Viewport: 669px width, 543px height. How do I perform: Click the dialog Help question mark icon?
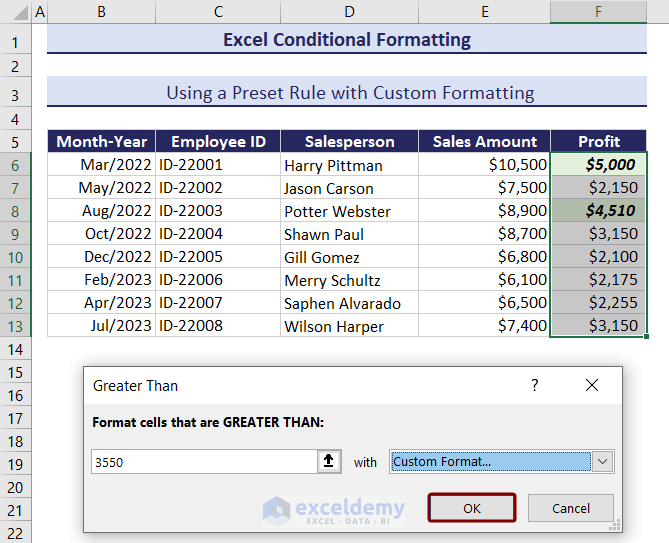pos(535,385)
